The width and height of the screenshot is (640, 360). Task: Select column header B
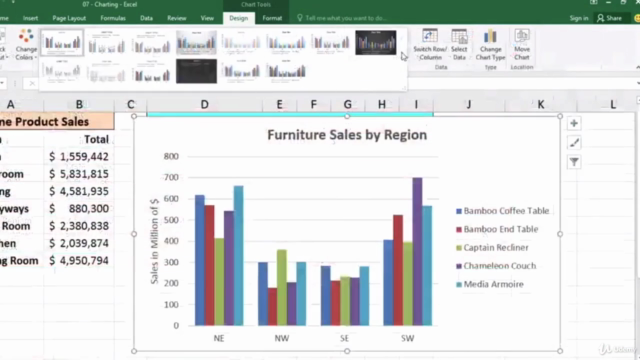79,104
